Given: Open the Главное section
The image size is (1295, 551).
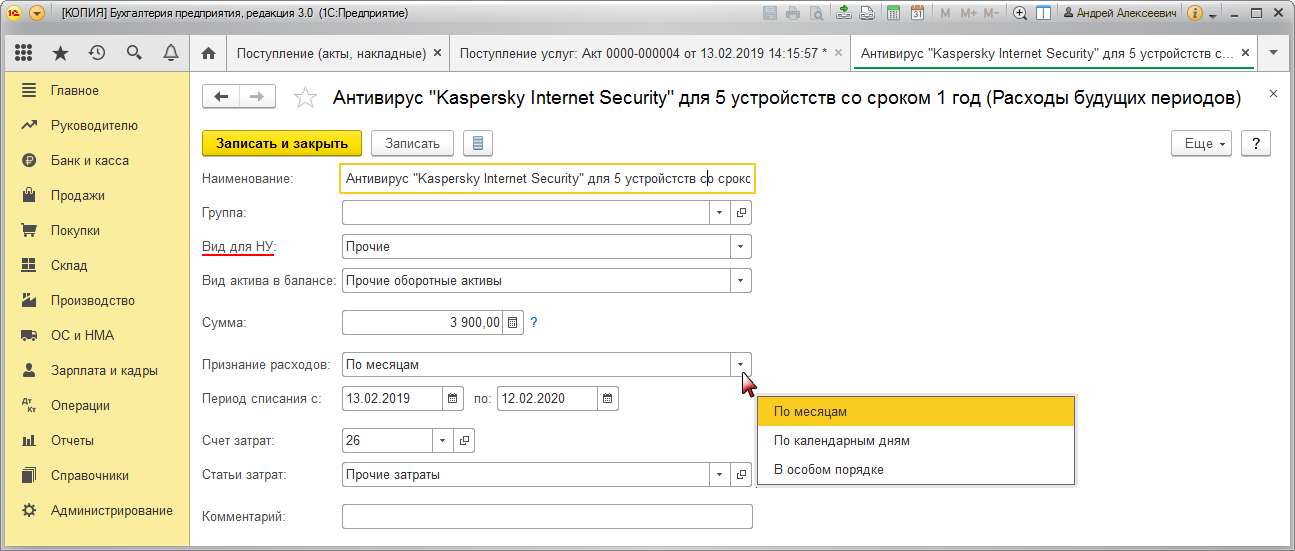Looking at the screenshot, I should click(x=95, y=90).
